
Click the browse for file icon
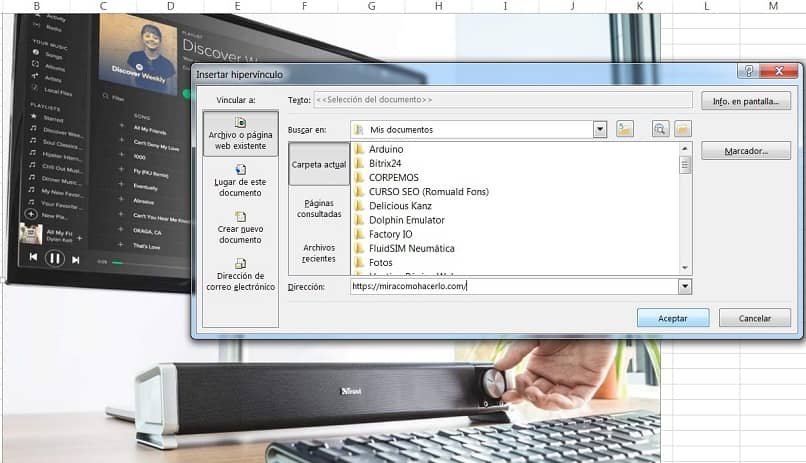pyautogui.click(x=683, y=129)
